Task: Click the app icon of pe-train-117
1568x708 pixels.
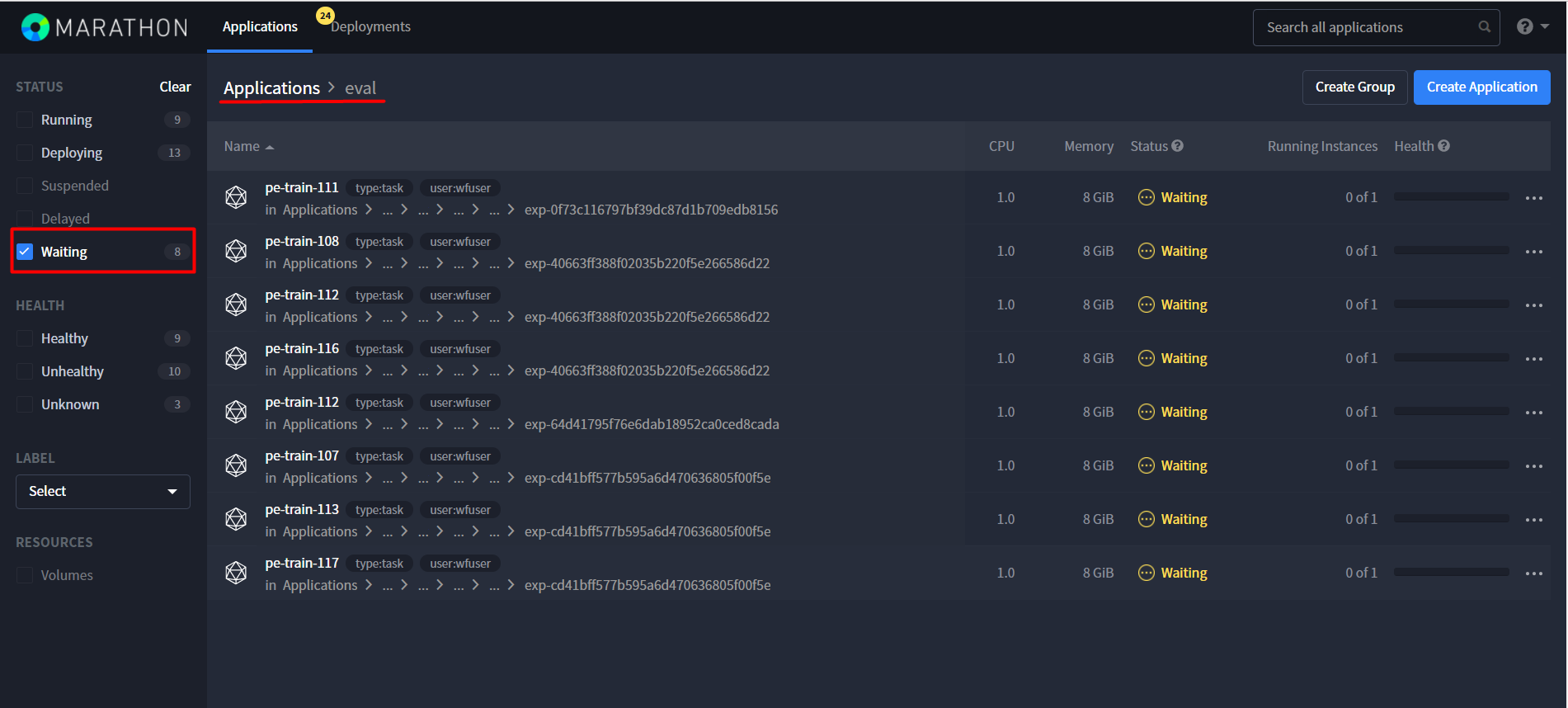Action: 236,573
